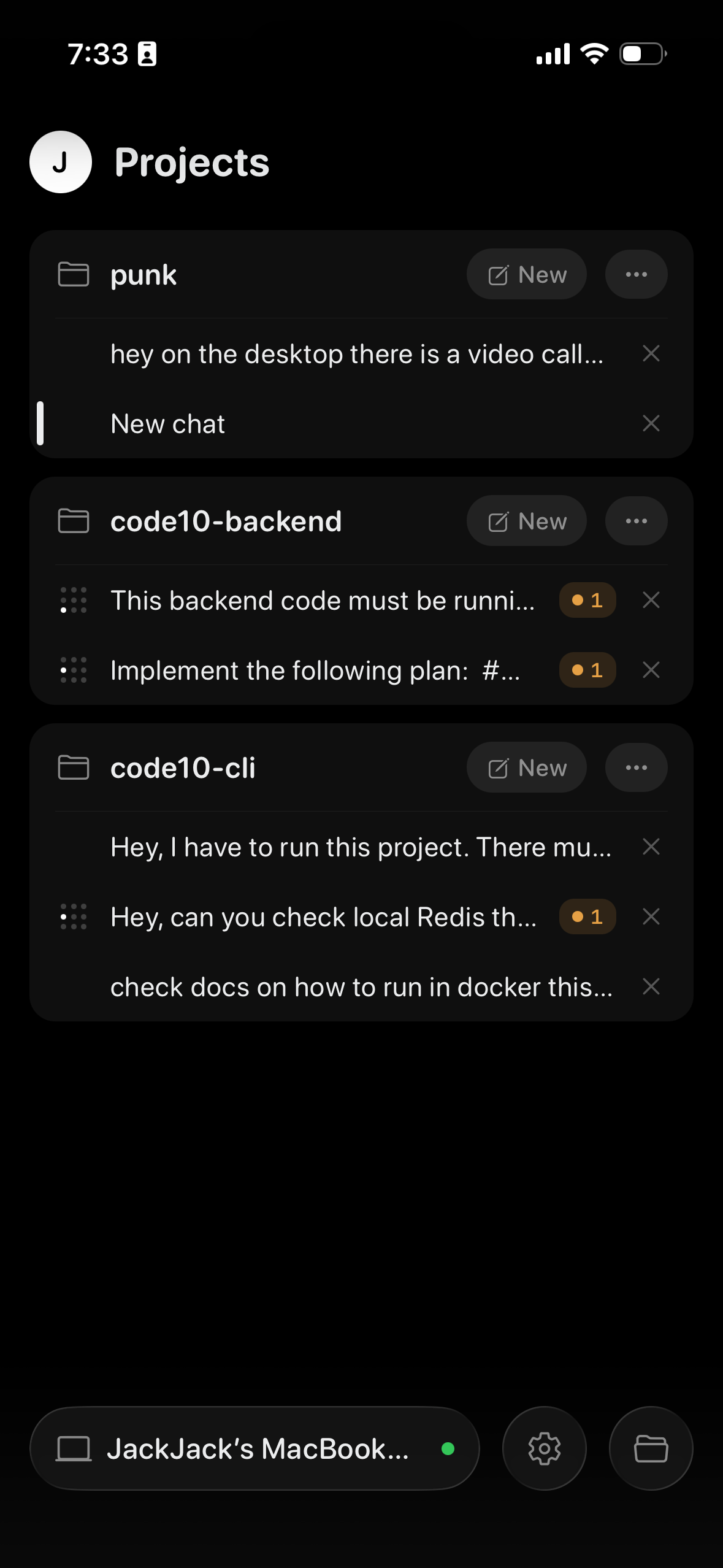
Task: Dismiss the "hey on the desktop" chat
Action: coord(651,353)
